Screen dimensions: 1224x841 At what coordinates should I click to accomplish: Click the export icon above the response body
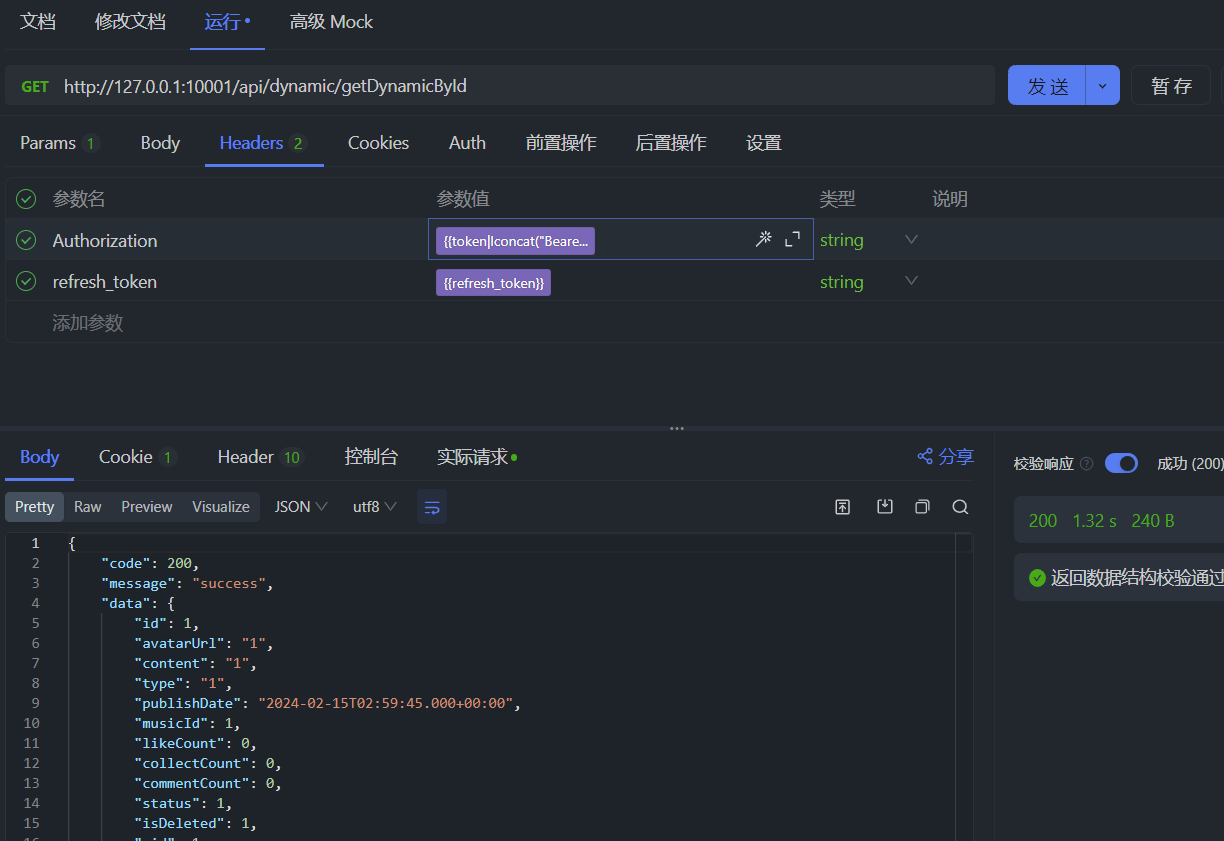(842, 507)
